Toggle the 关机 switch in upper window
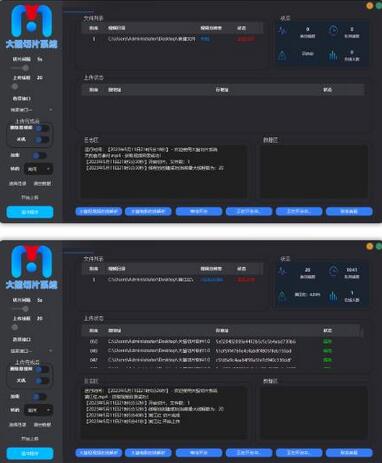Screen dimensions: 382x463 [x=42, y=140]
